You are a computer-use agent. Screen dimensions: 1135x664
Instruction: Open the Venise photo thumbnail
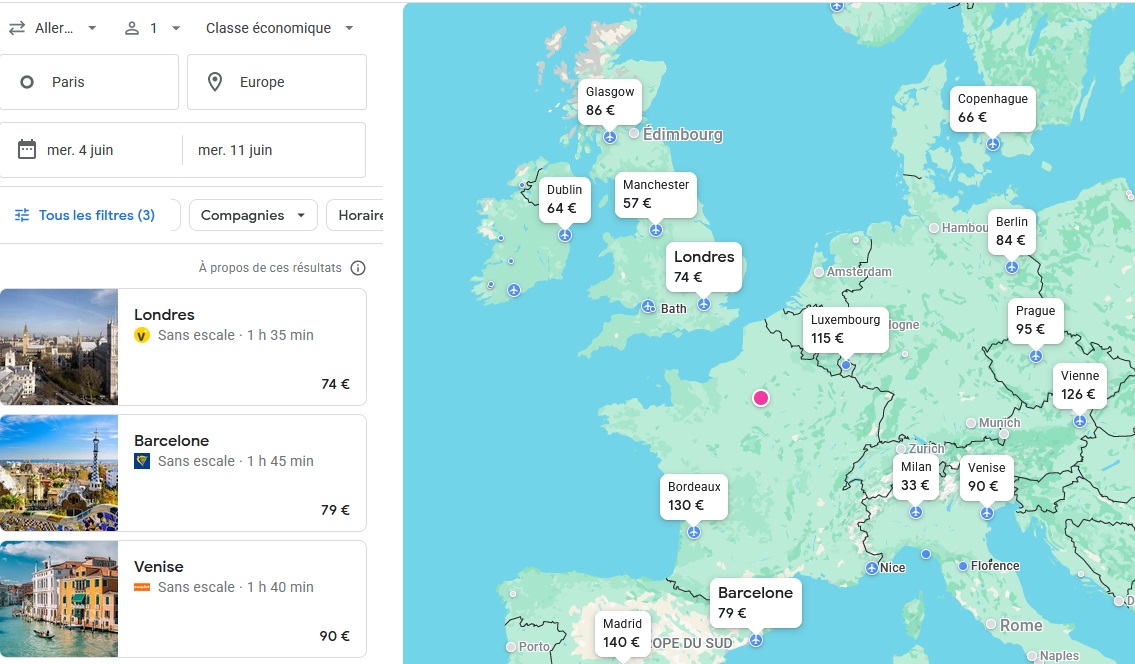click(x=59, y=599)
